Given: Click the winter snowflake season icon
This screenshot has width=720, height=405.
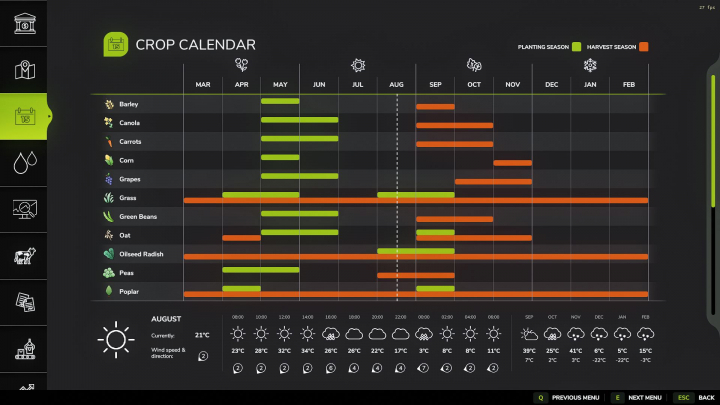Looking at the screenshot, I should pos(590,65).
